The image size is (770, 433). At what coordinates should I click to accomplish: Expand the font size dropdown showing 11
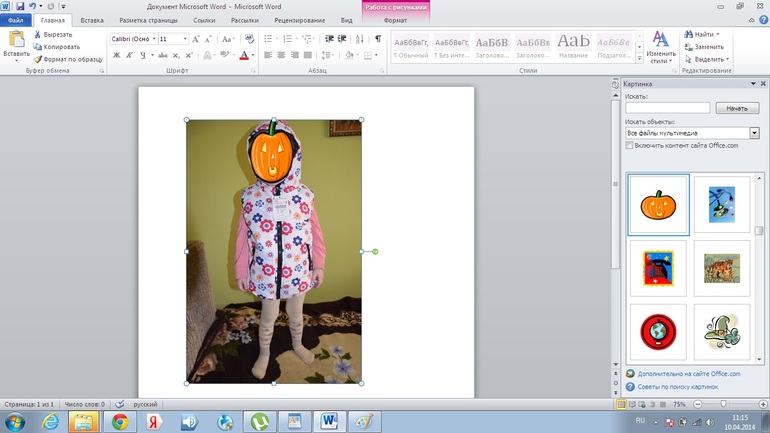point(184,39)
